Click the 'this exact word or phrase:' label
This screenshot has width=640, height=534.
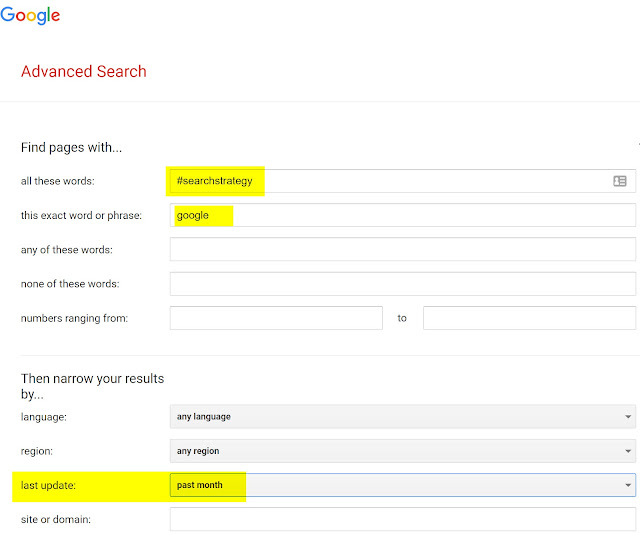click(x=81, y=215)
